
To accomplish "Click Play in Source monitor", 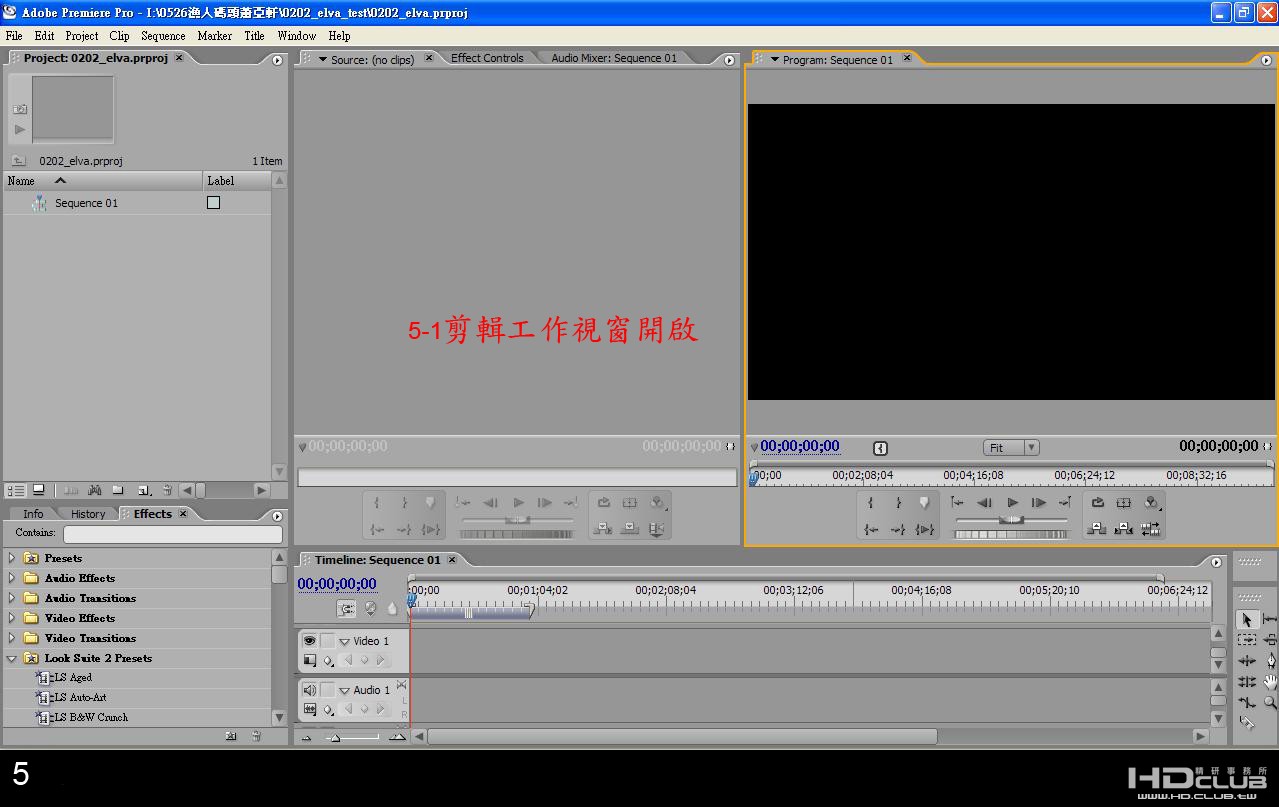I will coord(518,503).
